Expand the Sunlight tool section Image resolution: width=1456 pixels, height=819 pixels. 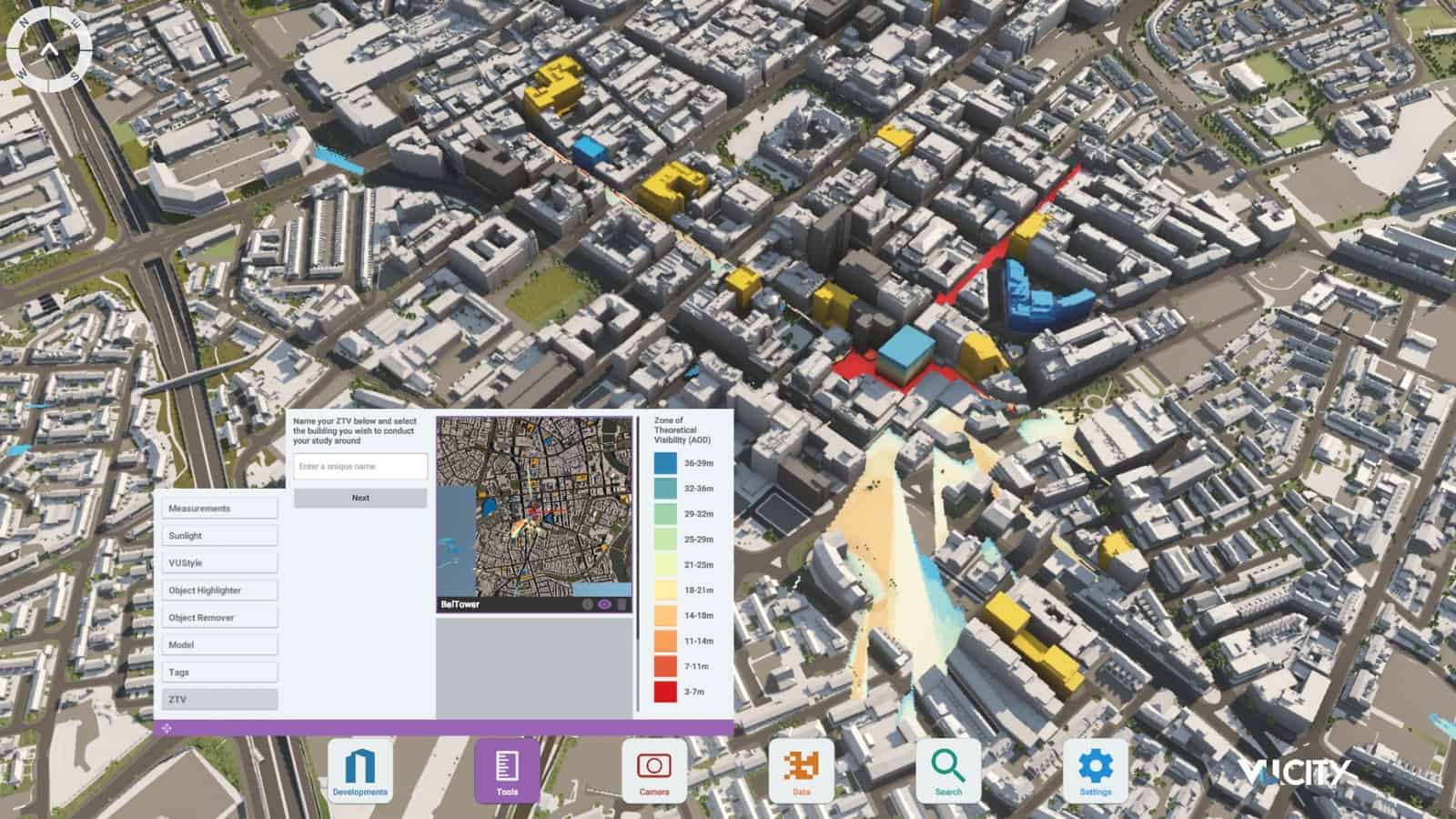click(218, 535)
